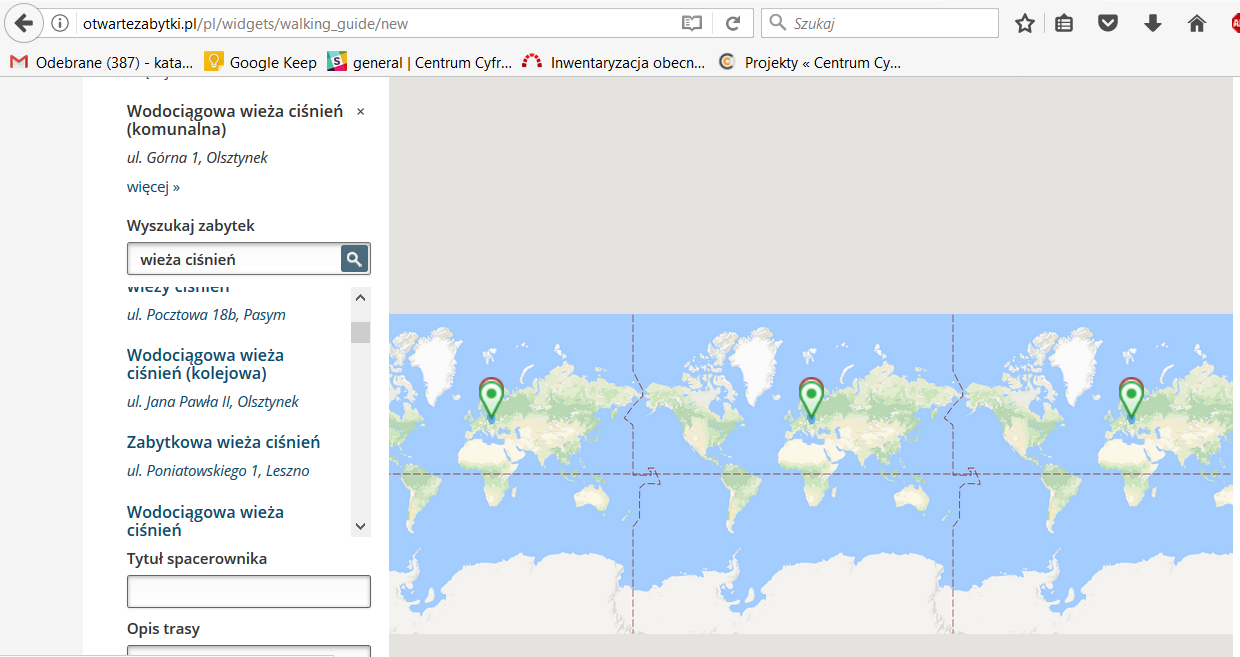This screenshot has width=1240, height=657.
Task: Remove Wodociągowa wieża ciśnień (komunalna) with the ×
Action: pos(361,111)
